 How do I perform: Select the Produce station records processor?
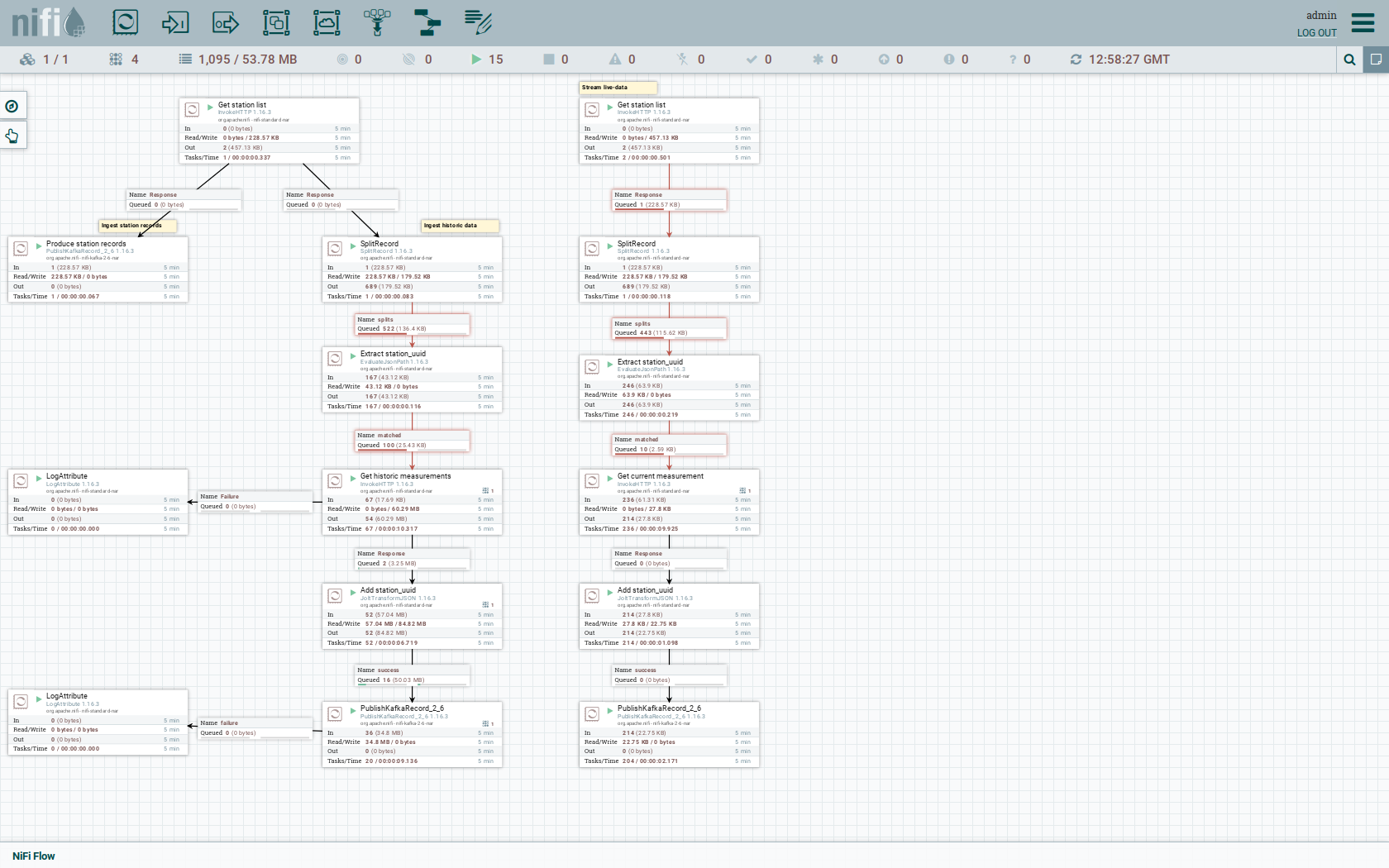(x=98, y=269)
